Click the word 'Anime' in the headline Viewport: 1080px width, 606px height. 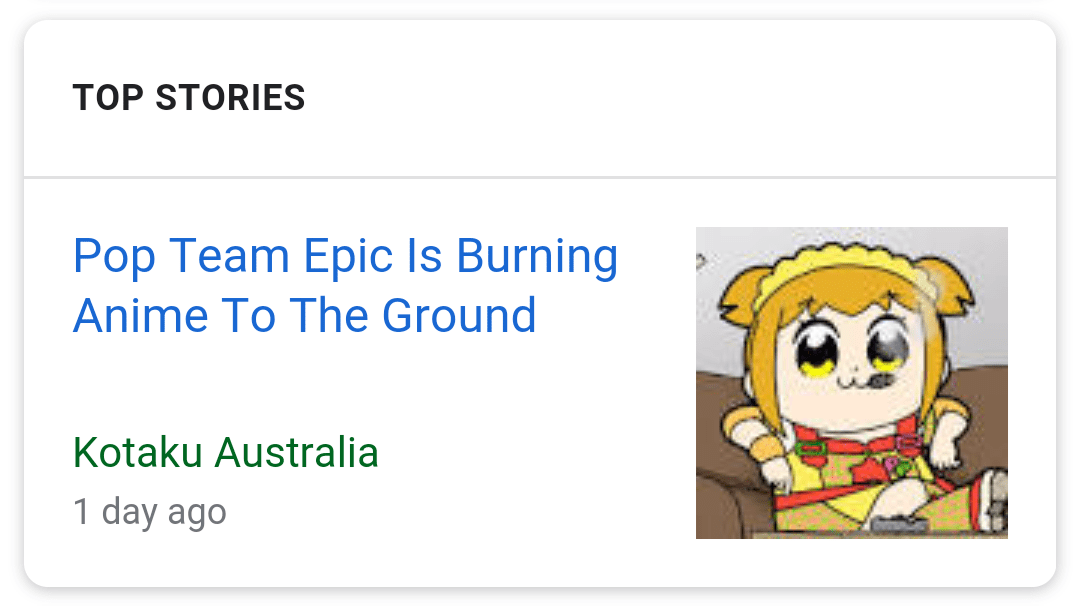(141, 315)
